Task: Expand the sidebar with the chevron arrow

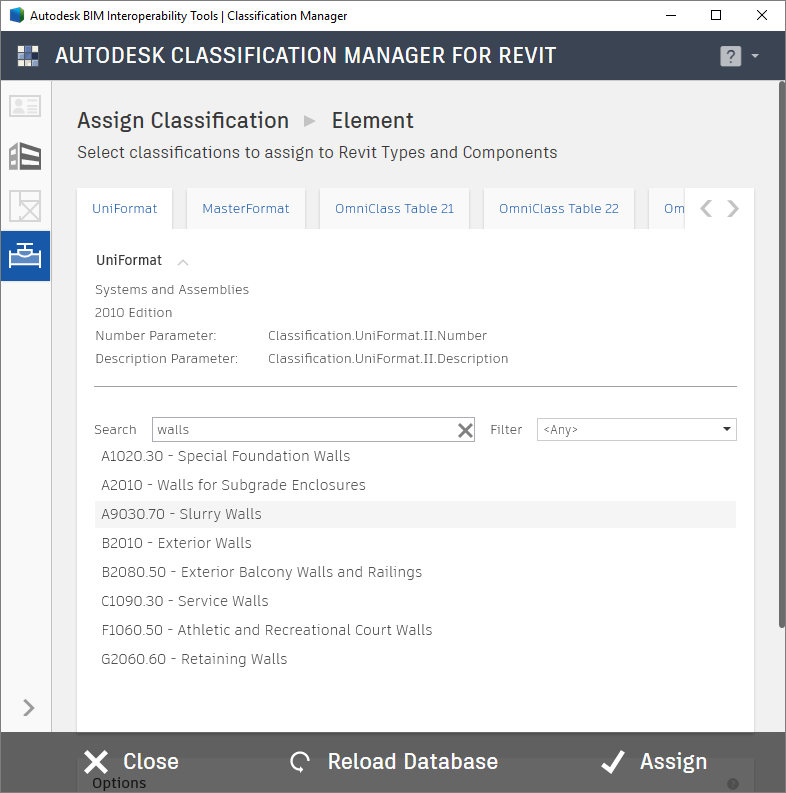Action: tap(28, 708)
